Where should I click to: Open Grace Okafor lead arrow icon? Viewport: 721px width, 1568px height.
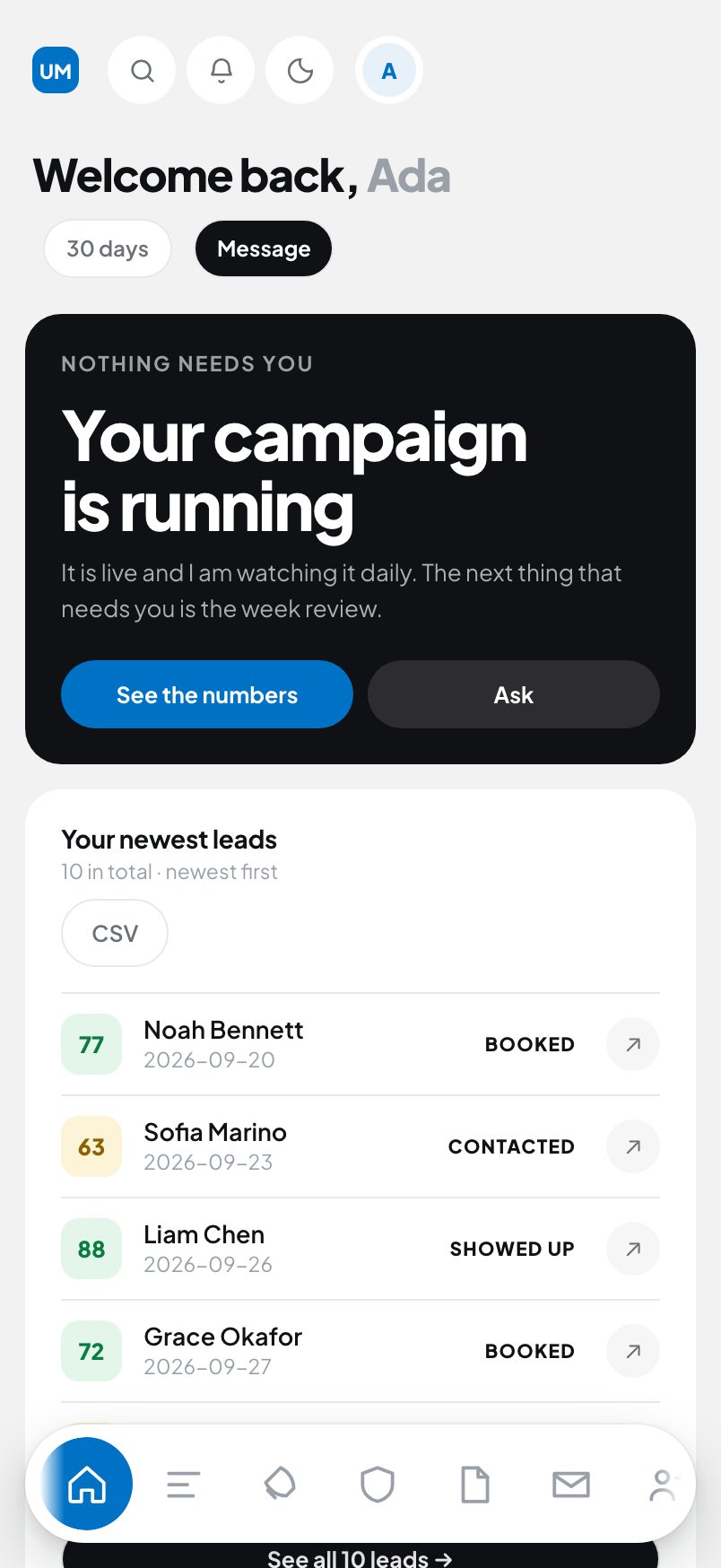click(x=633, y=1351)
